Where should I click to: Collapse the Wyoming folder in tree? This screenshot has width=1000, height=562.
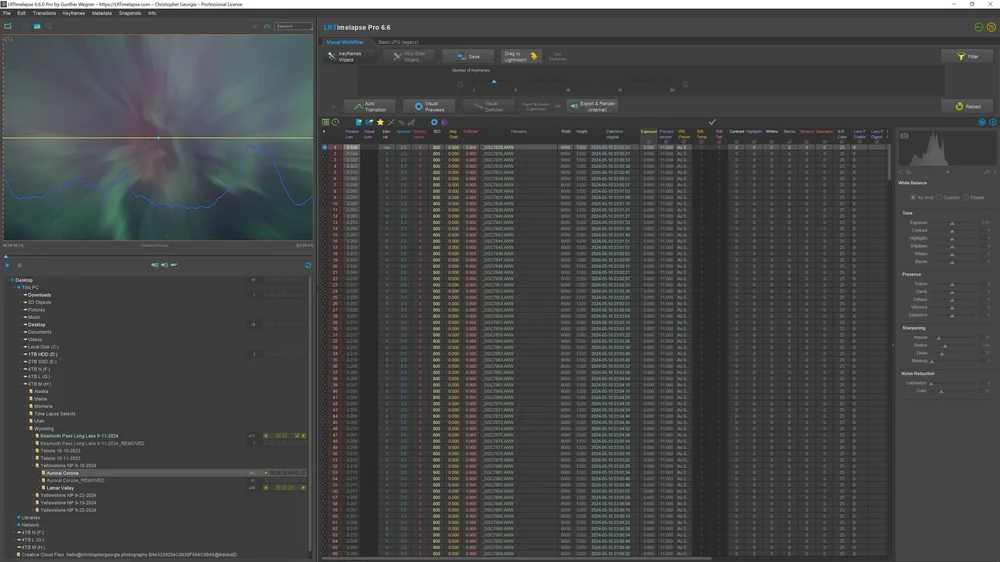click(x=29, y=429)
